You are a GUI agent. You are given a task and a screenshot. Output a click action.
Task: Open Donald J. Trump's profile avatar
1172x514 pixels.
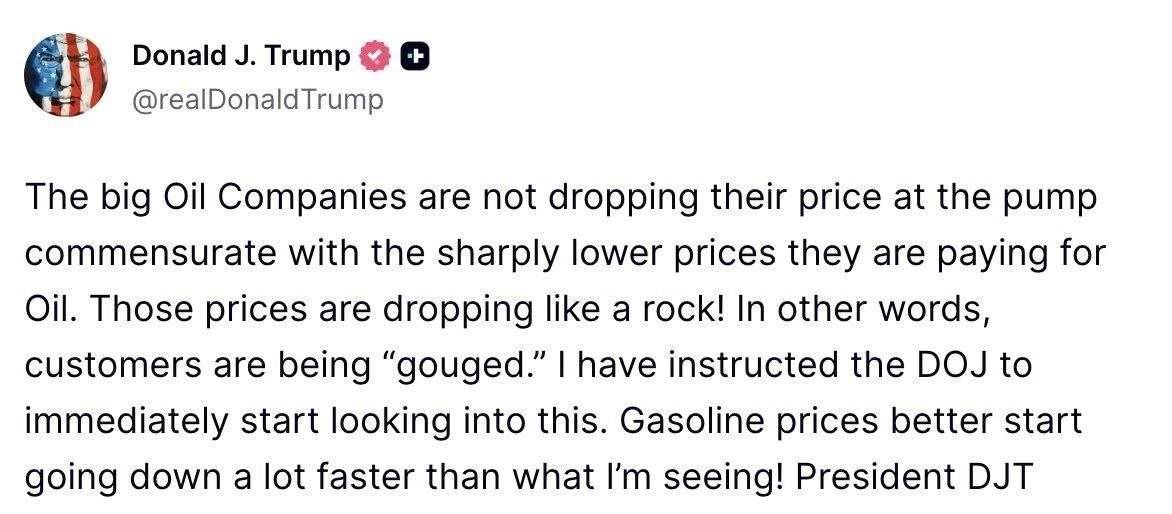[66, 75]
